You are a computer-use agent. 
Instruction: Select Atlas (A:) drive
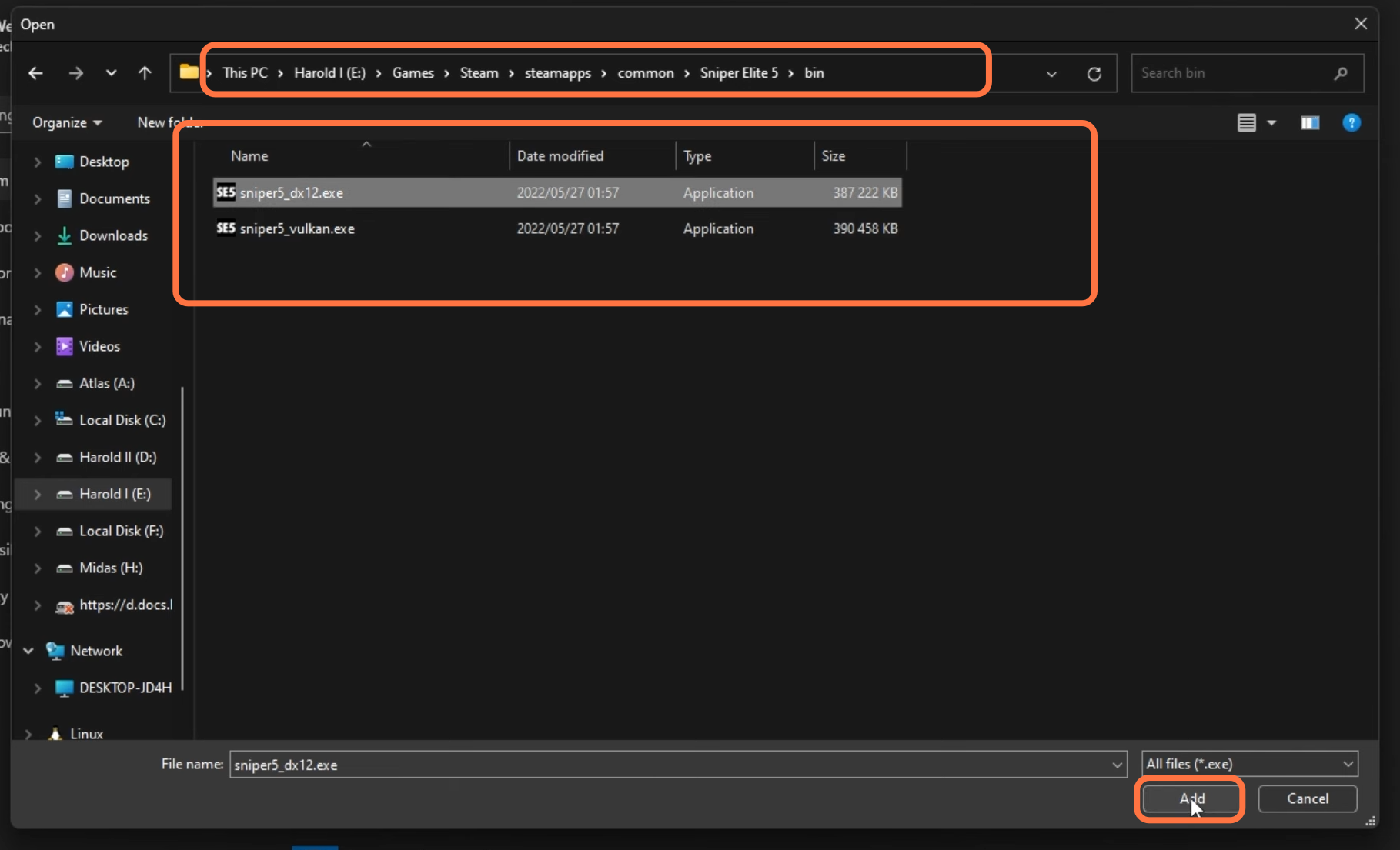point(106,383)
